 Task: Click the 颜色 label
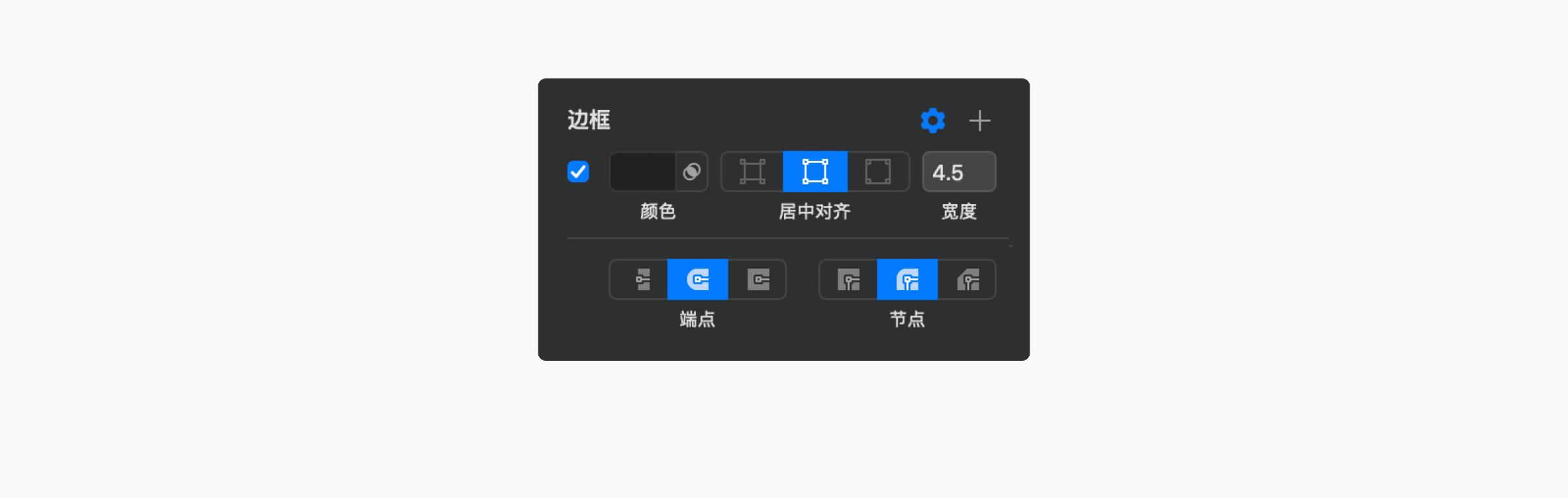point(658,211)
